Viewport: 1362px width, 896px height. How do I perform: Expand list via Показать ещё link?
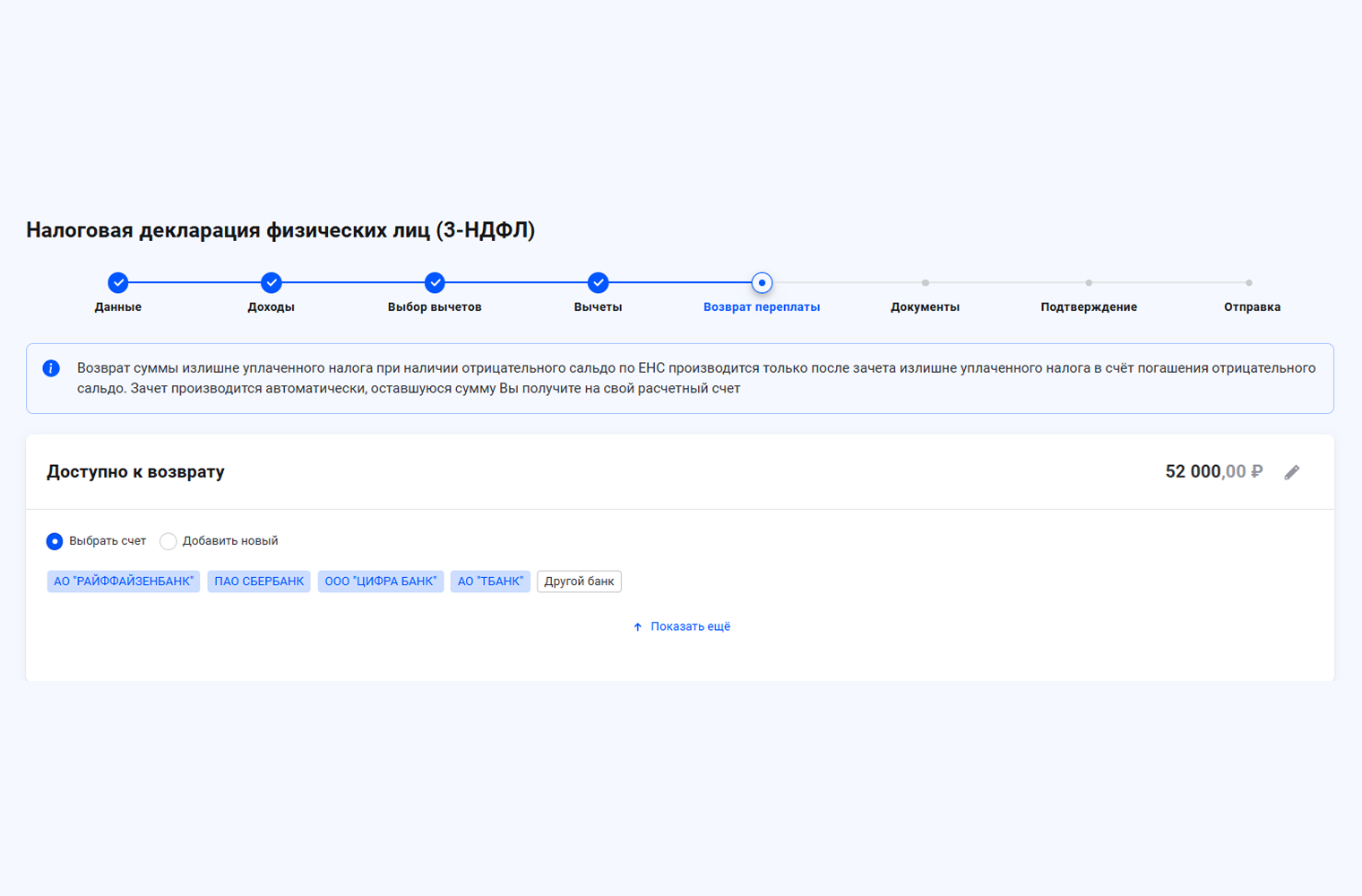690,627
